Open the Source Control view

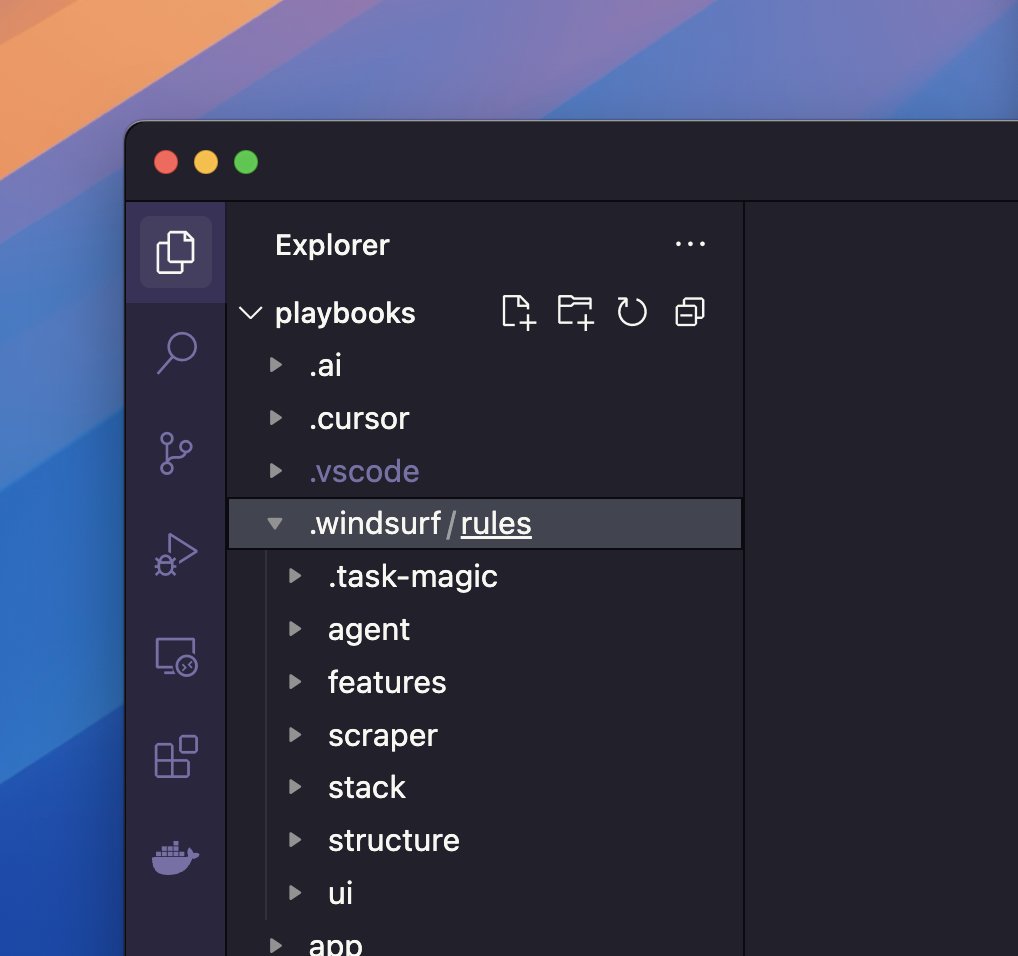click(x=176, y=452)
